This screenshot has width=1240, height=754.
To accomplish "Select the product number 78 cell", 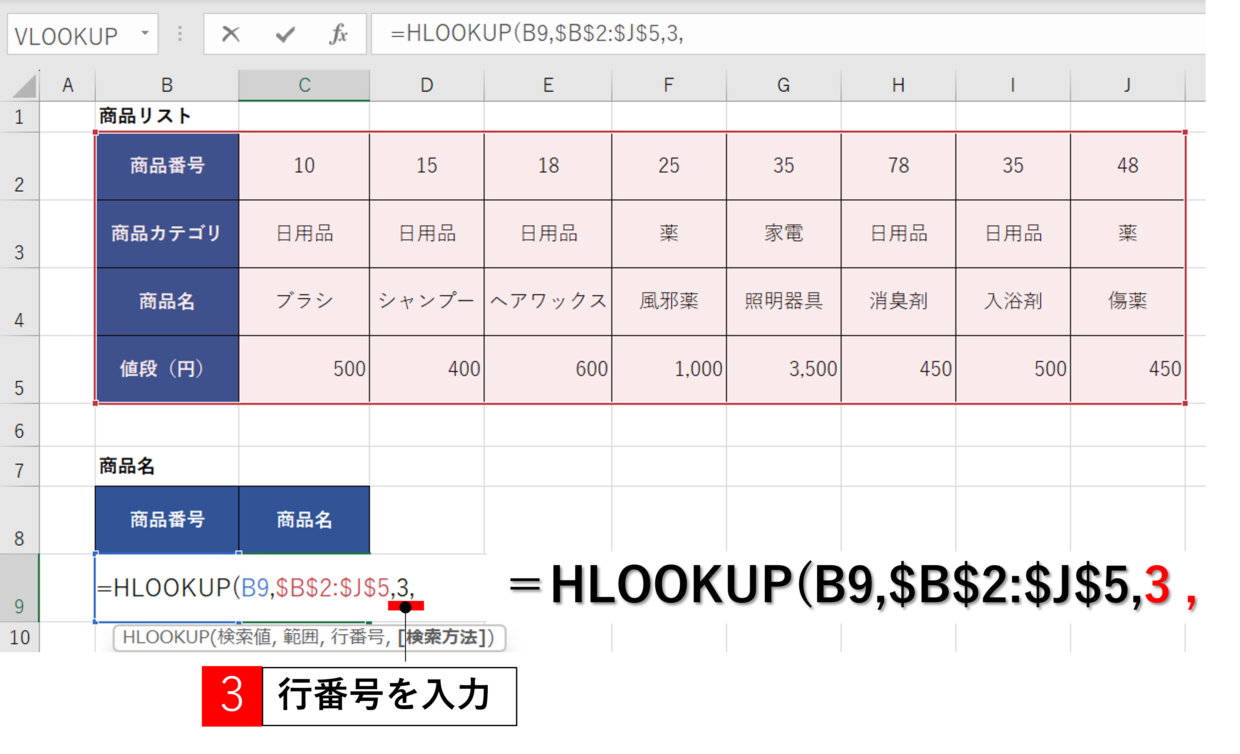I will (x=898, y=166).
